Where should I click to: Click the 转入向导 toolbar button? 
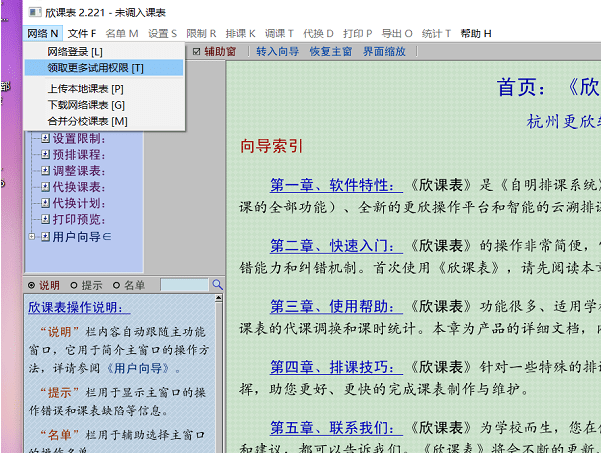pos(277,51)
